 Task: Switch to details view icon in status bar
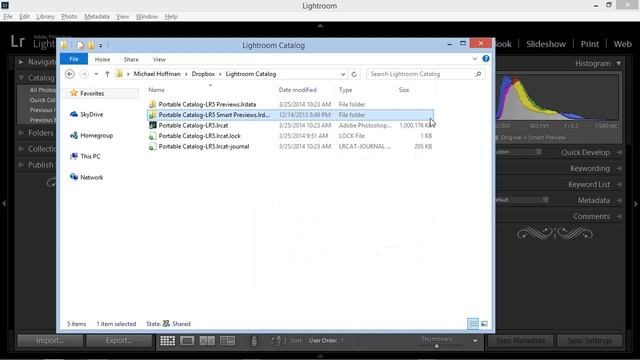coord(473,324)
